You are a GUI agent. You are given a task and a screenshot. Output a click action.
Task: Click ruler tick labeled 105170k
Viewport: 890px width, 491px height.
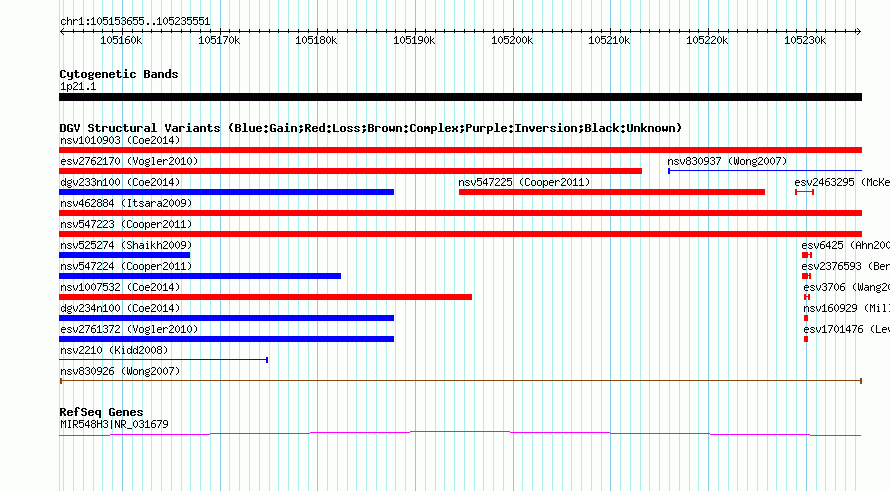tap(219, 40)
